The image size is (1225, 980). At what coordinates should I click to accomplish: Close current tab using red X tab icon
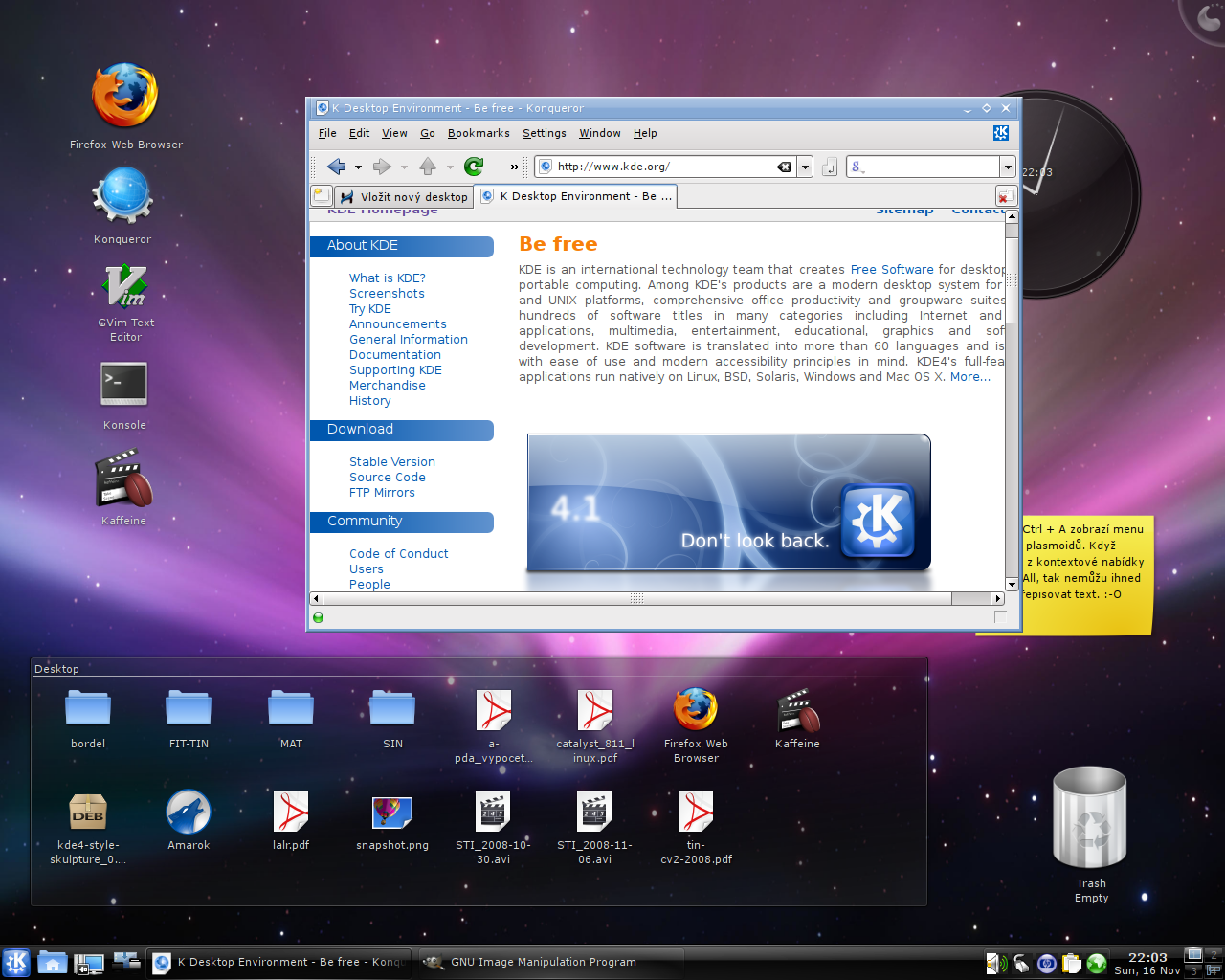click(x=1005, y=196)
